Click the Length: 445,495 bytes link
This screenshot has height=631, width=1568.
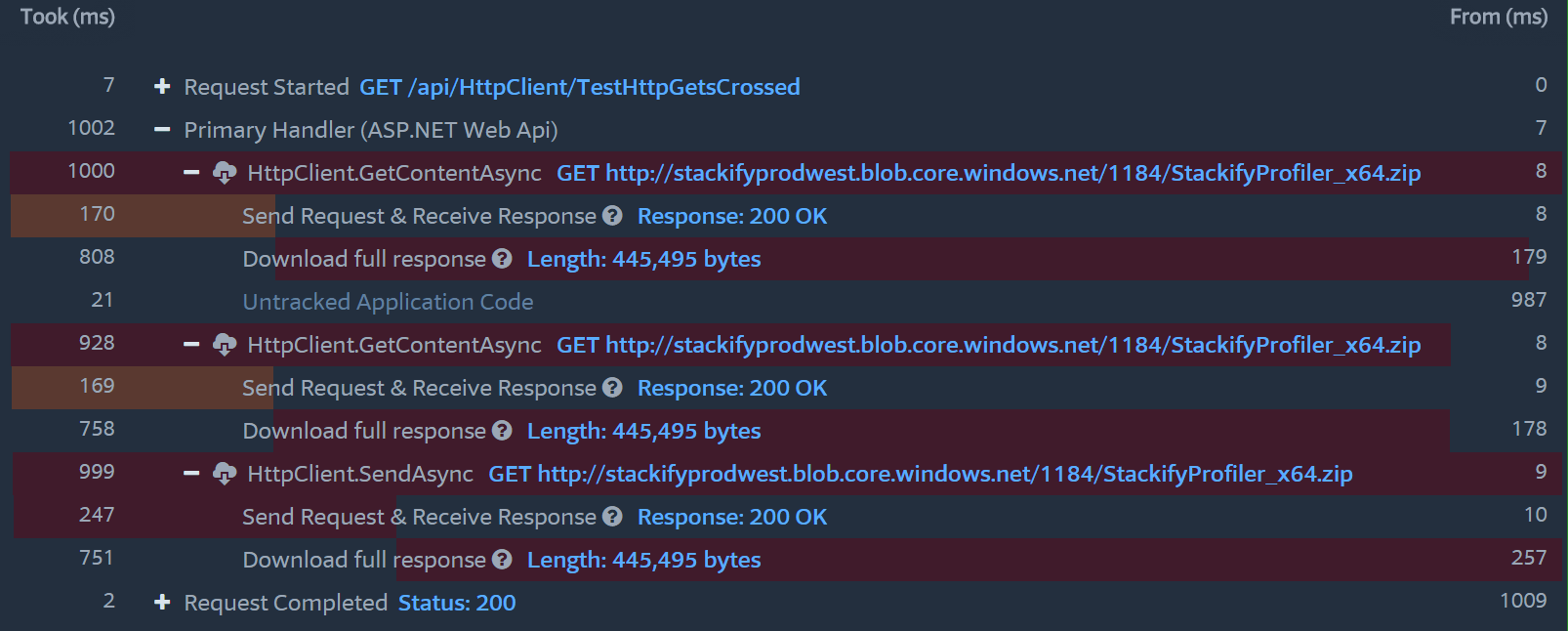tap(643, 259)
